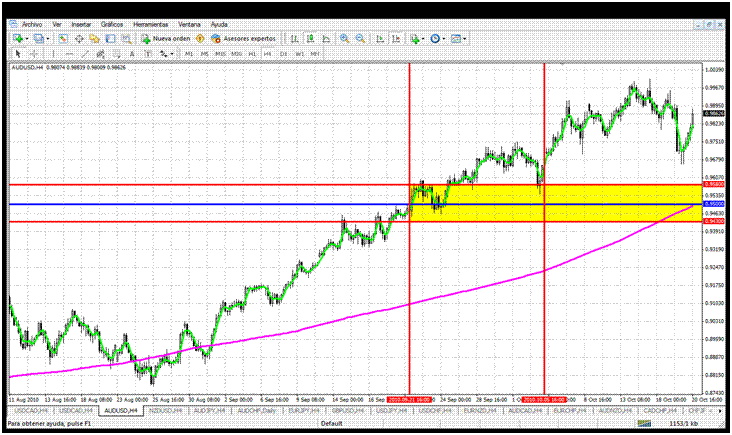
Task: Select the crosshair tool
Action: (x=33, y=53)
